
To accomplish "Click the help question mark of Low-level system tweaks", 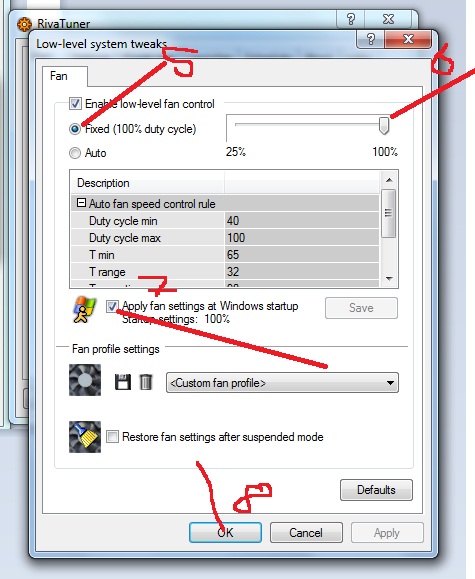I will [x=370, y=39].
